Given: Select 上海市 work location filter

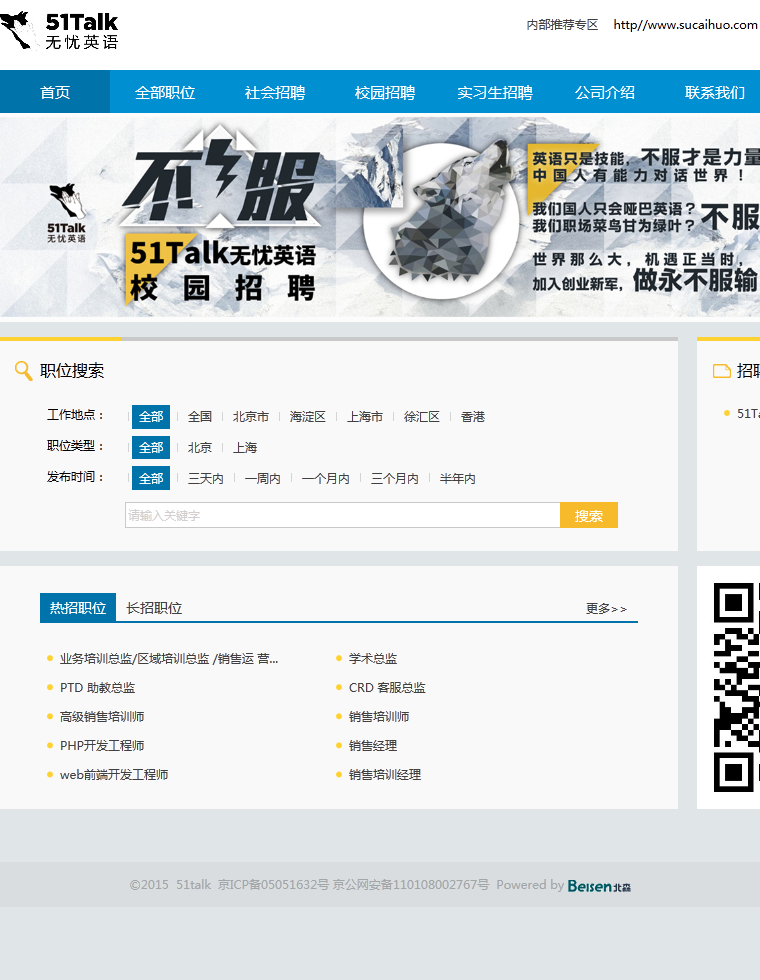Looking at the screenshot, I should [x=365, y=416].
